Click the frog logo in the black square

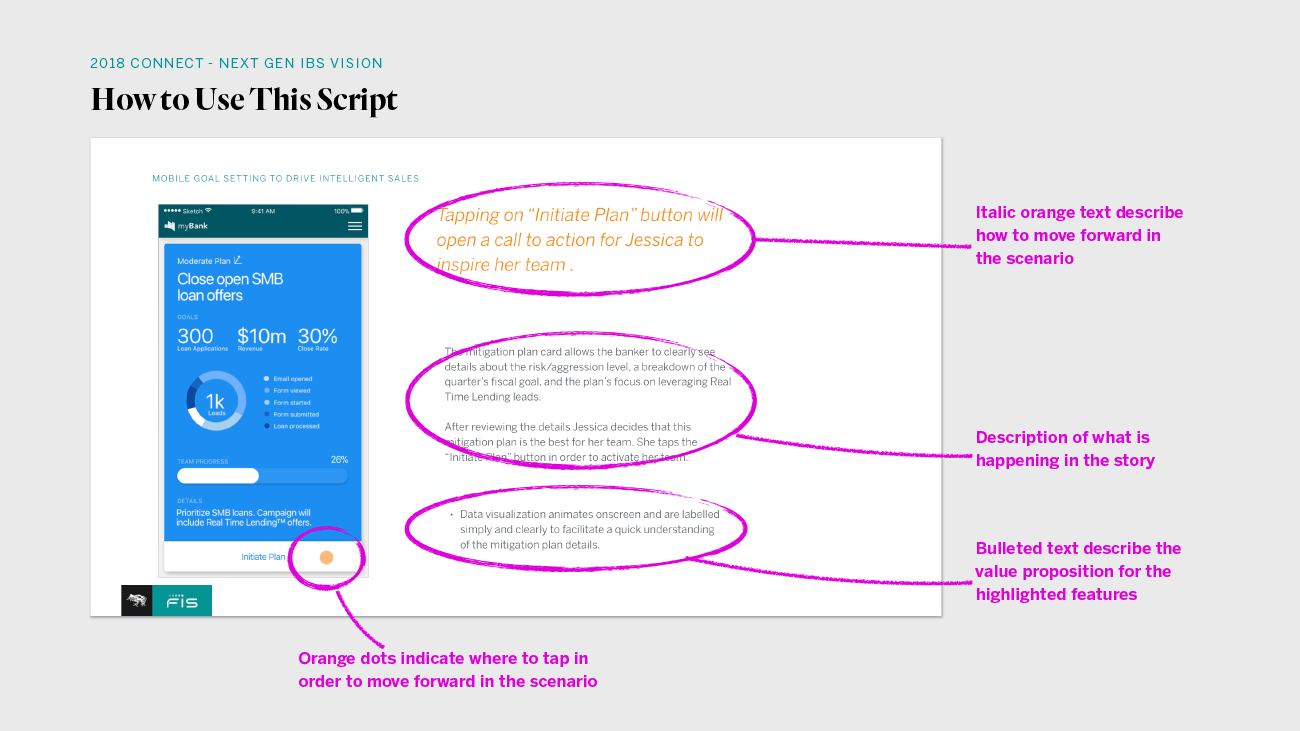(x=137, y=600)
